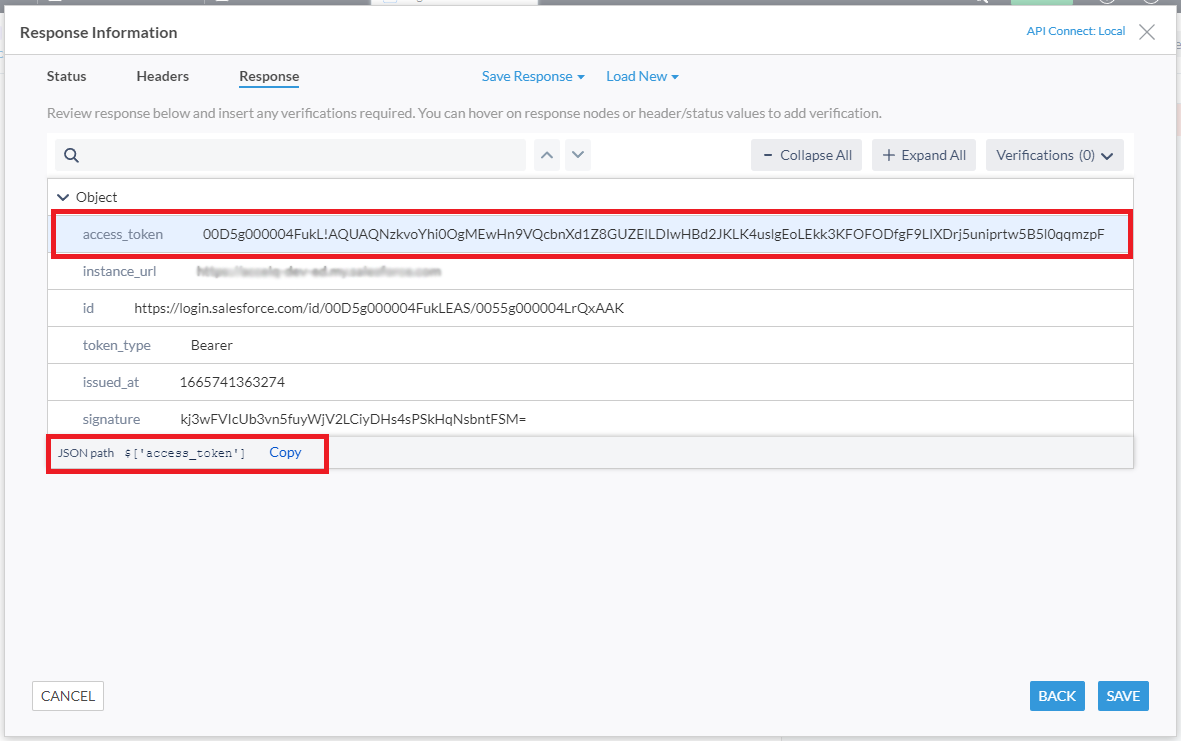Viewport: 1181px width, 741px height.
Task: Expand the Verifications (0) dropdown
Action: [x=1054, y=155]
